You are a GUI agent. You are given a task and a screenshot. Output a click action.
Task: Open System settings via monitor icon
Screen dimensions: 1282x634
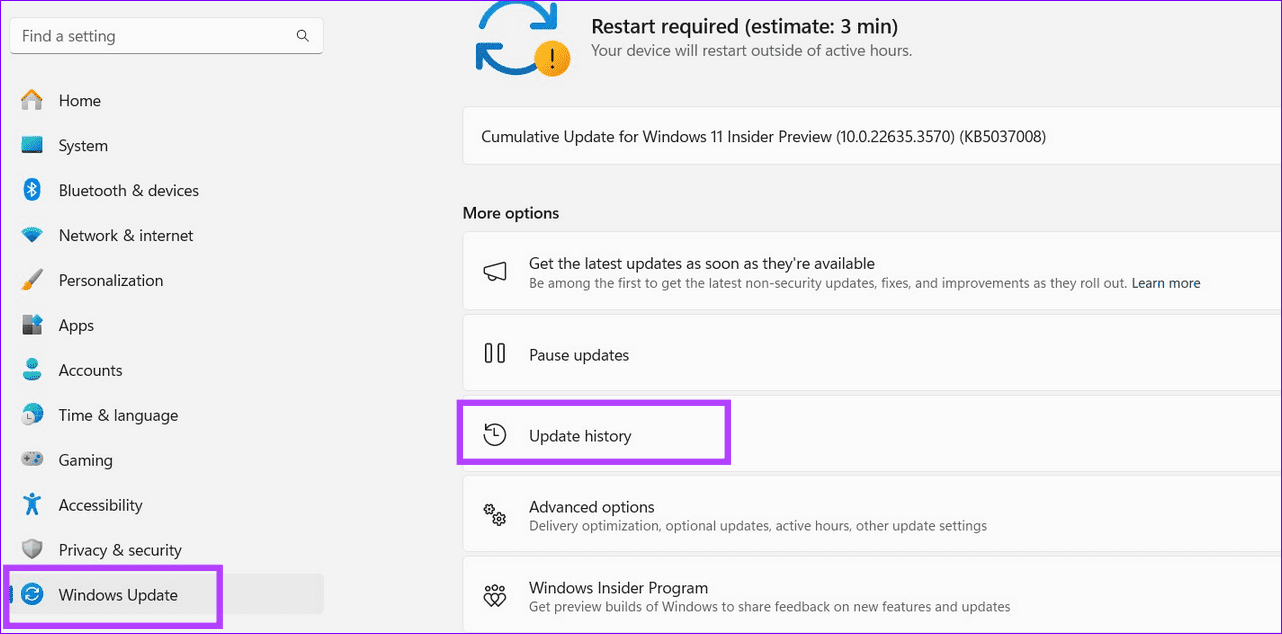click(31, 145)
